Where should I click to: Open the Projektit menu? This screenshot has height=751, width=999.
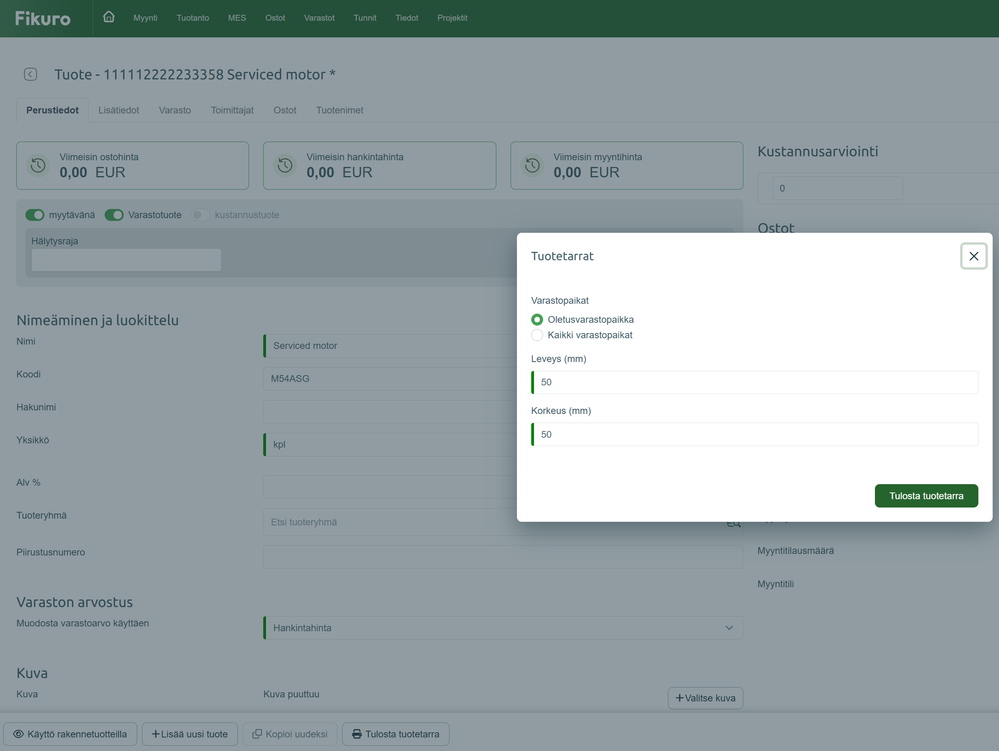click(x=452, y=18)
